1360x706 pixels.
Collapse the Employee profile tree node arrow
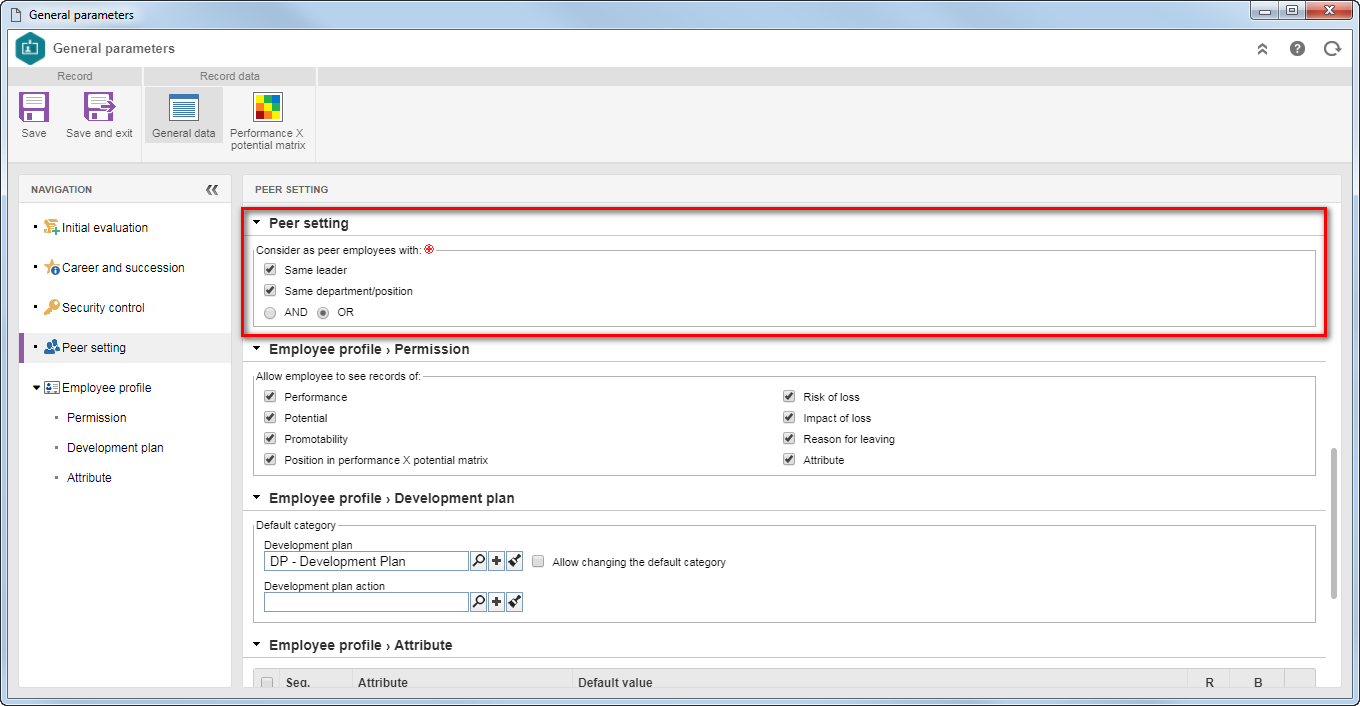(x=37, y=388)
